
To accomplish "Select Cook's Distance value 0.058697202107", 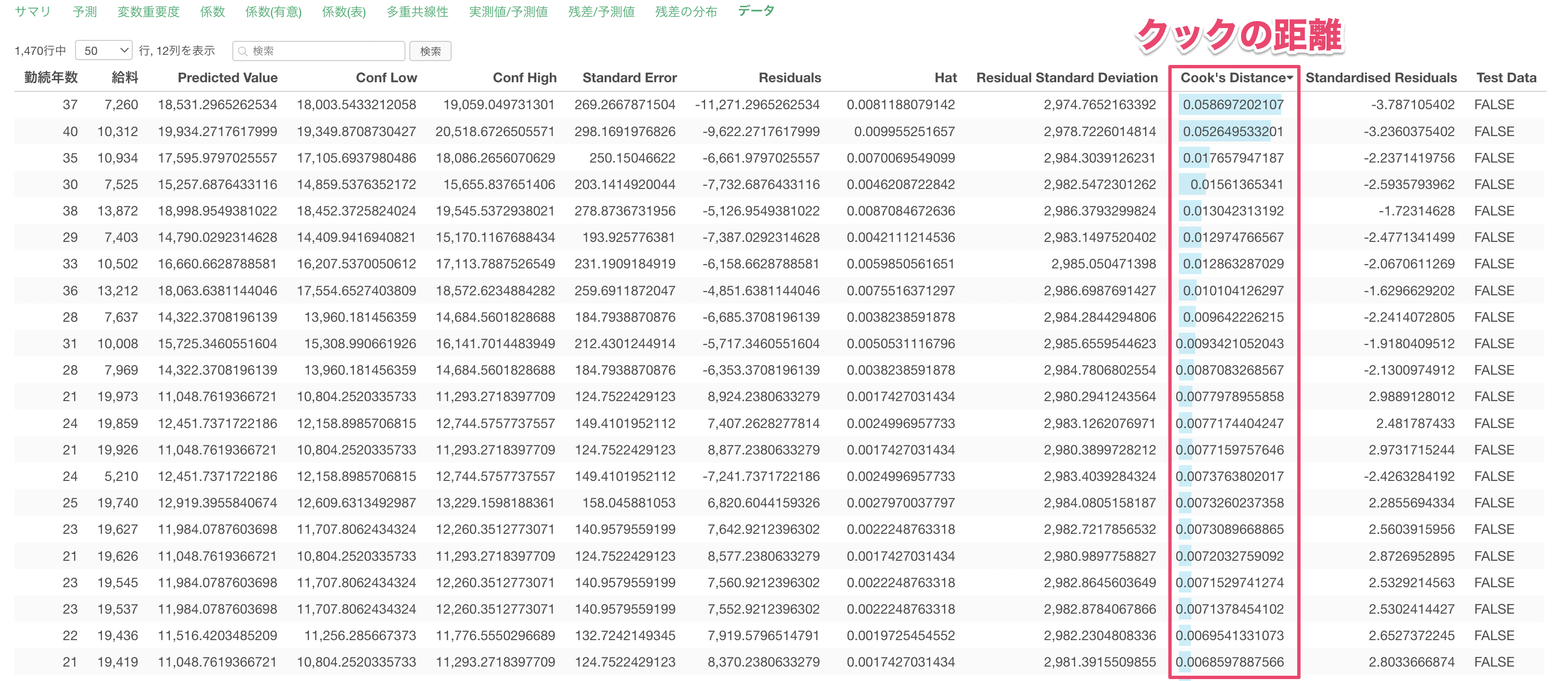I will coord(1233,105).
